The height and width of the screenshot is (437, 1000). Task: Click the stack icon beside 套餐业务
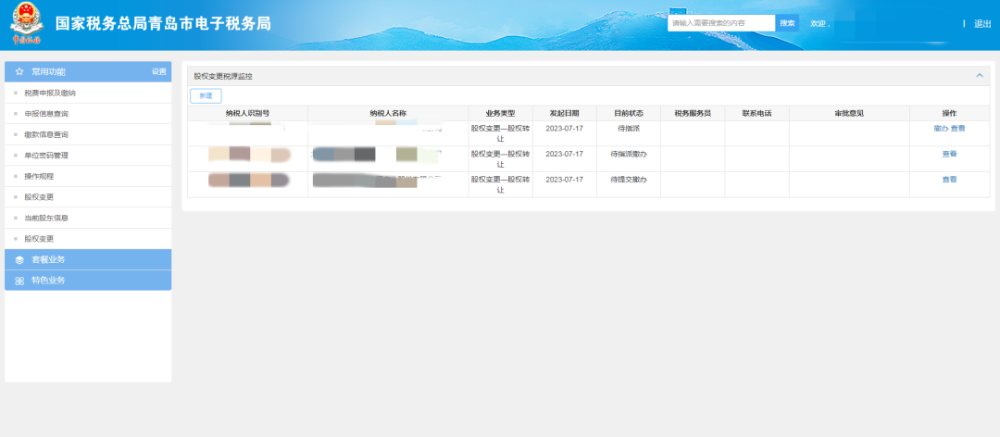click(x=19, y=260)
